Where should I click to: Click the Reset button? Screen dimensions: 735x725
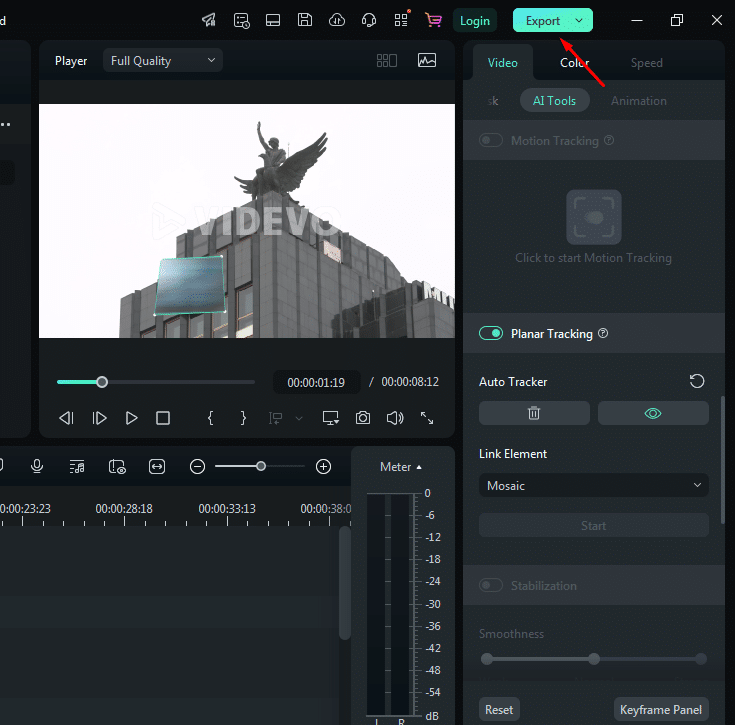499,710
